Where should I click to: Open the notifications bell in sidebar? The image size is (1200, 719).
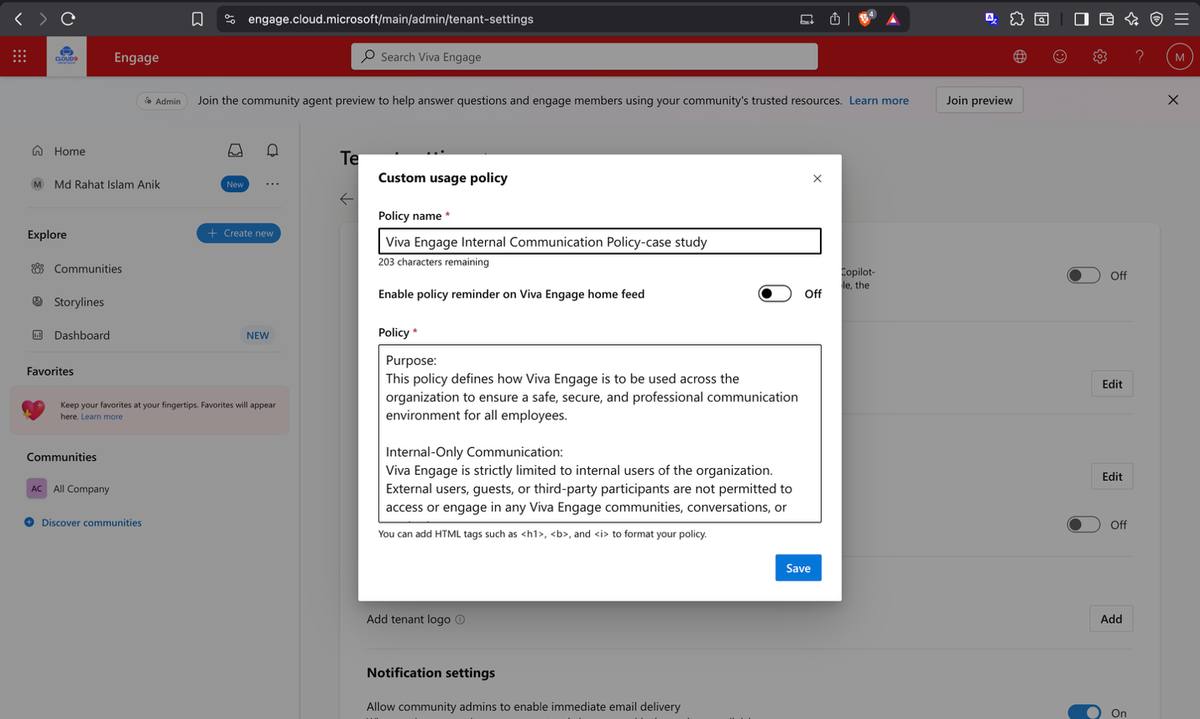[272, 151]
